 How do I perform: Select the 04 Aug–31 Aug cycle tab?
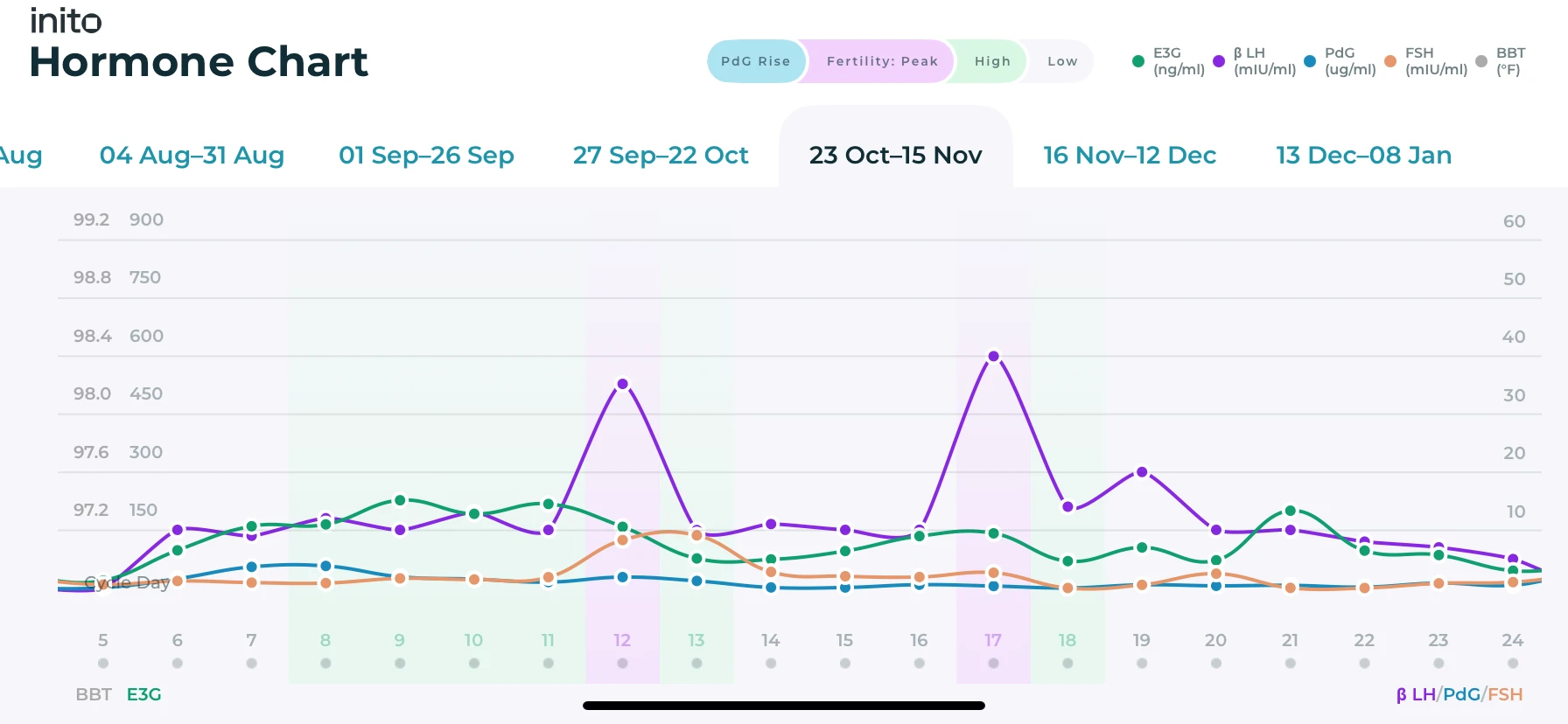(192, 155)
